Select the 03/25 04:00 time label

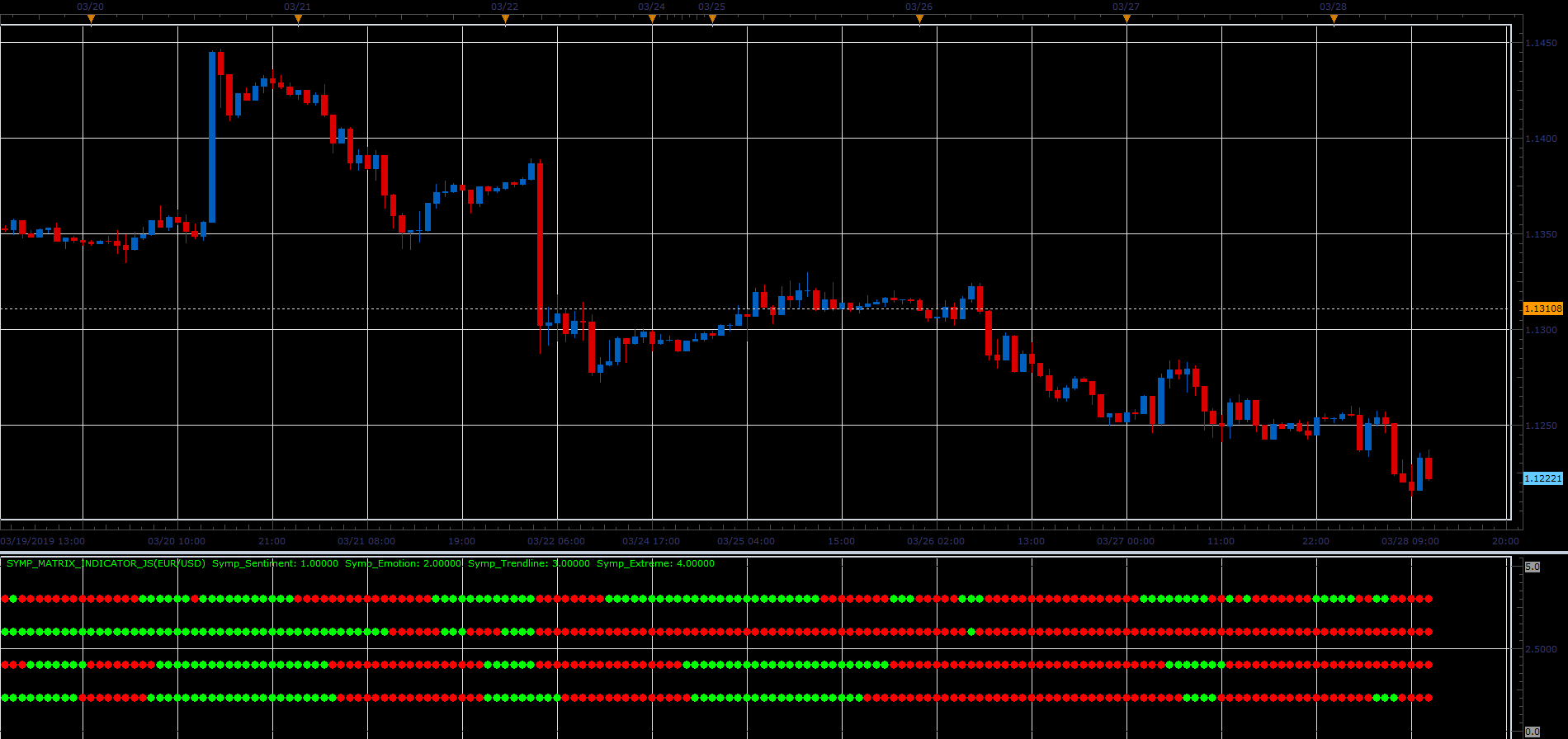[746, 541]
